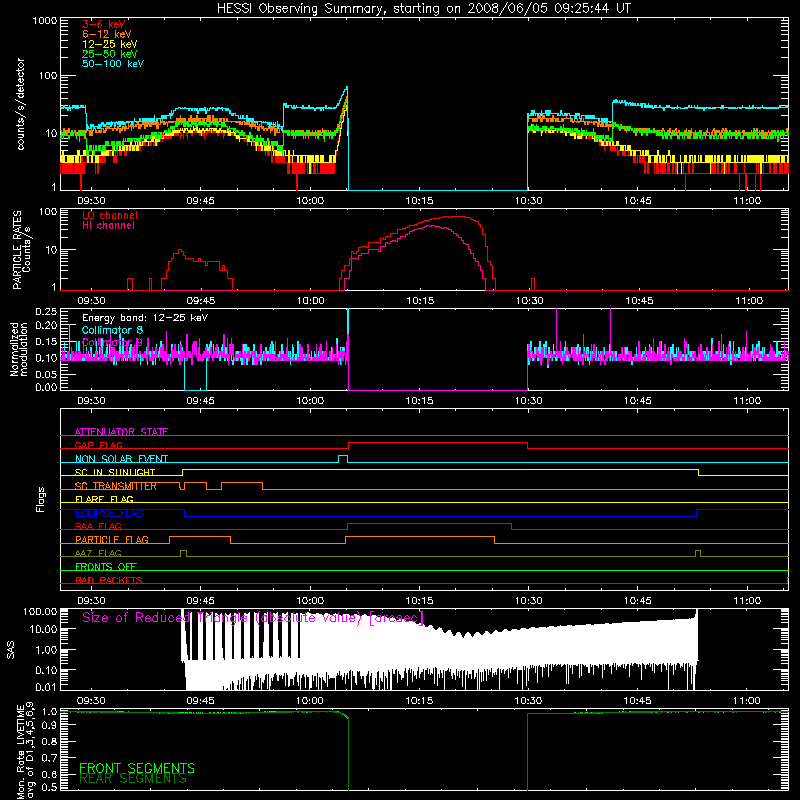The image size is (800, 800).
Task: Click the SAS axis label
Action: [11, 650]
